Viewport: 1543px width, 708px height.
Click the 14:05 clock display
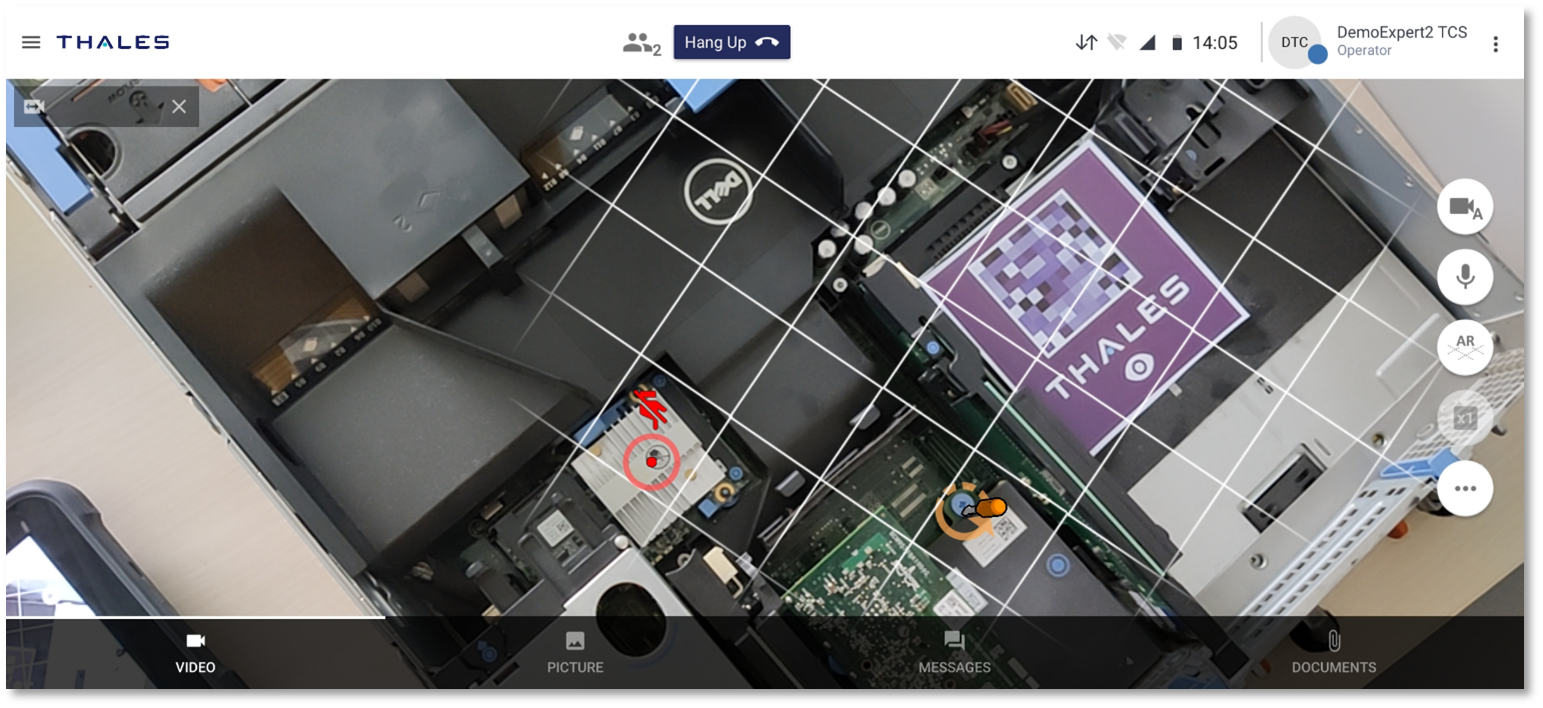(x=1215, y=43)
